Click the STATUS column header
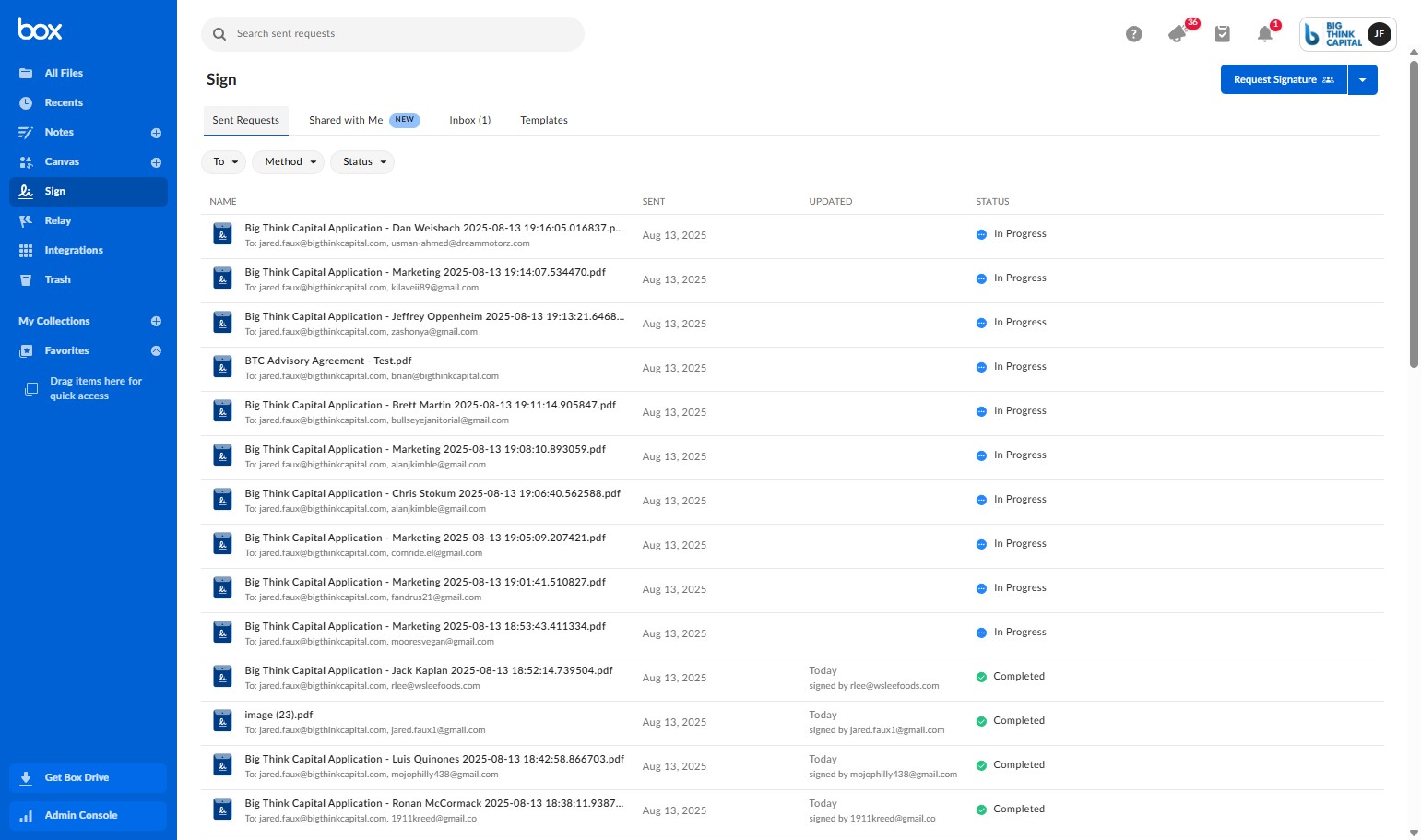1421x840 pixels. pyautogui.click(x=992, y=201)
